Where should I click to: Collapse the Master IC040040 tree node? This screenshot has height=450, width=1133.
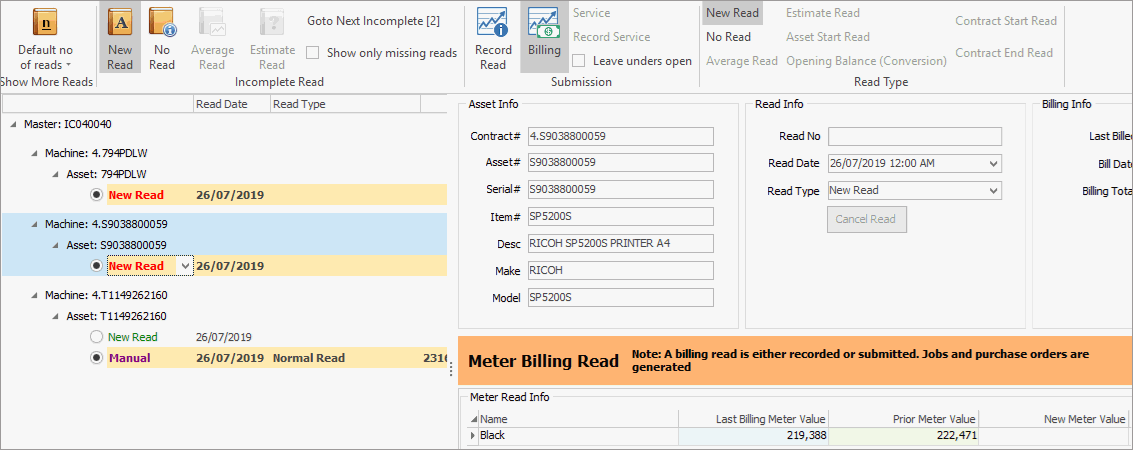pos(14,124)
